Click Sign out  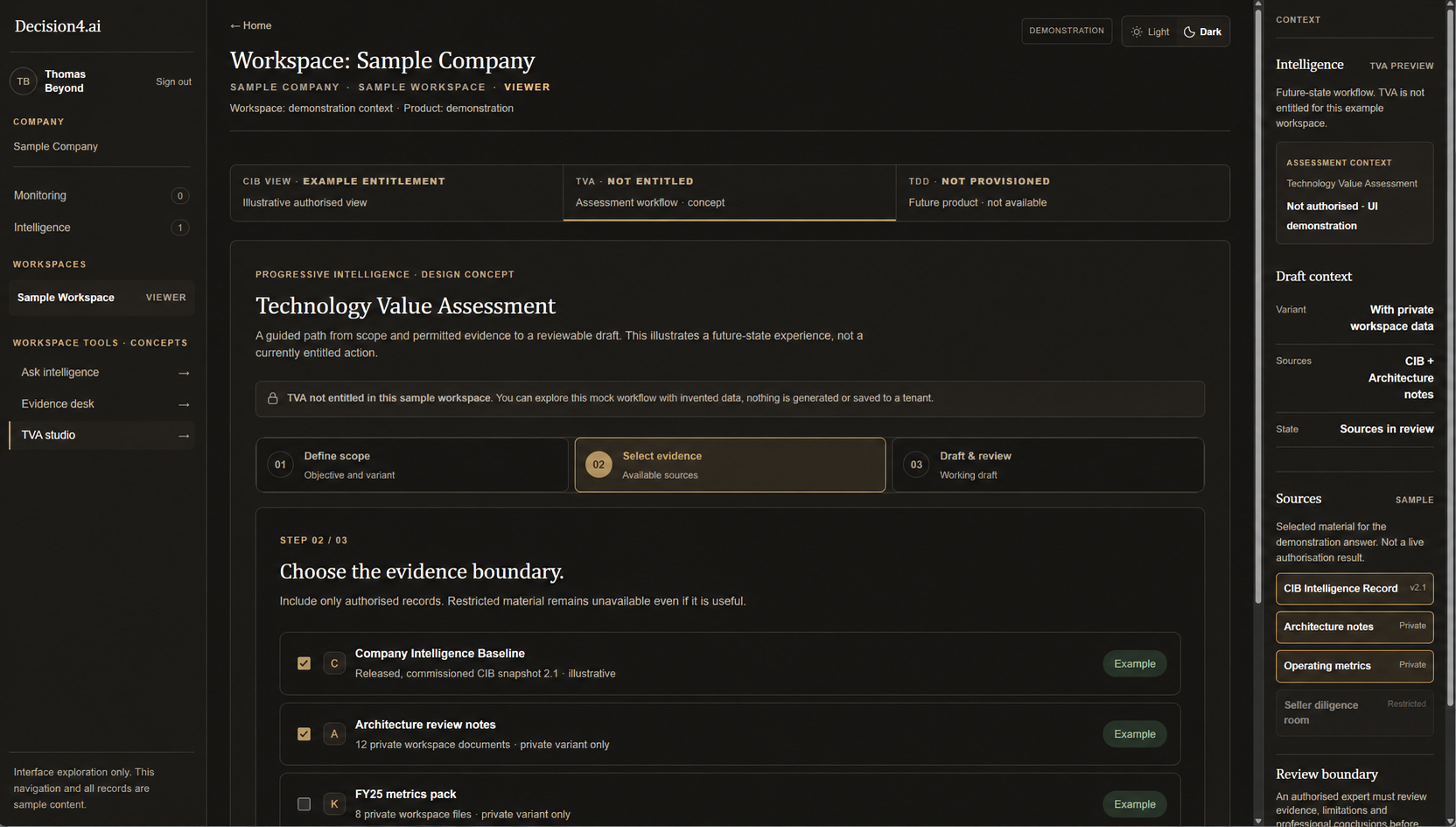click(x=173, y=81)
